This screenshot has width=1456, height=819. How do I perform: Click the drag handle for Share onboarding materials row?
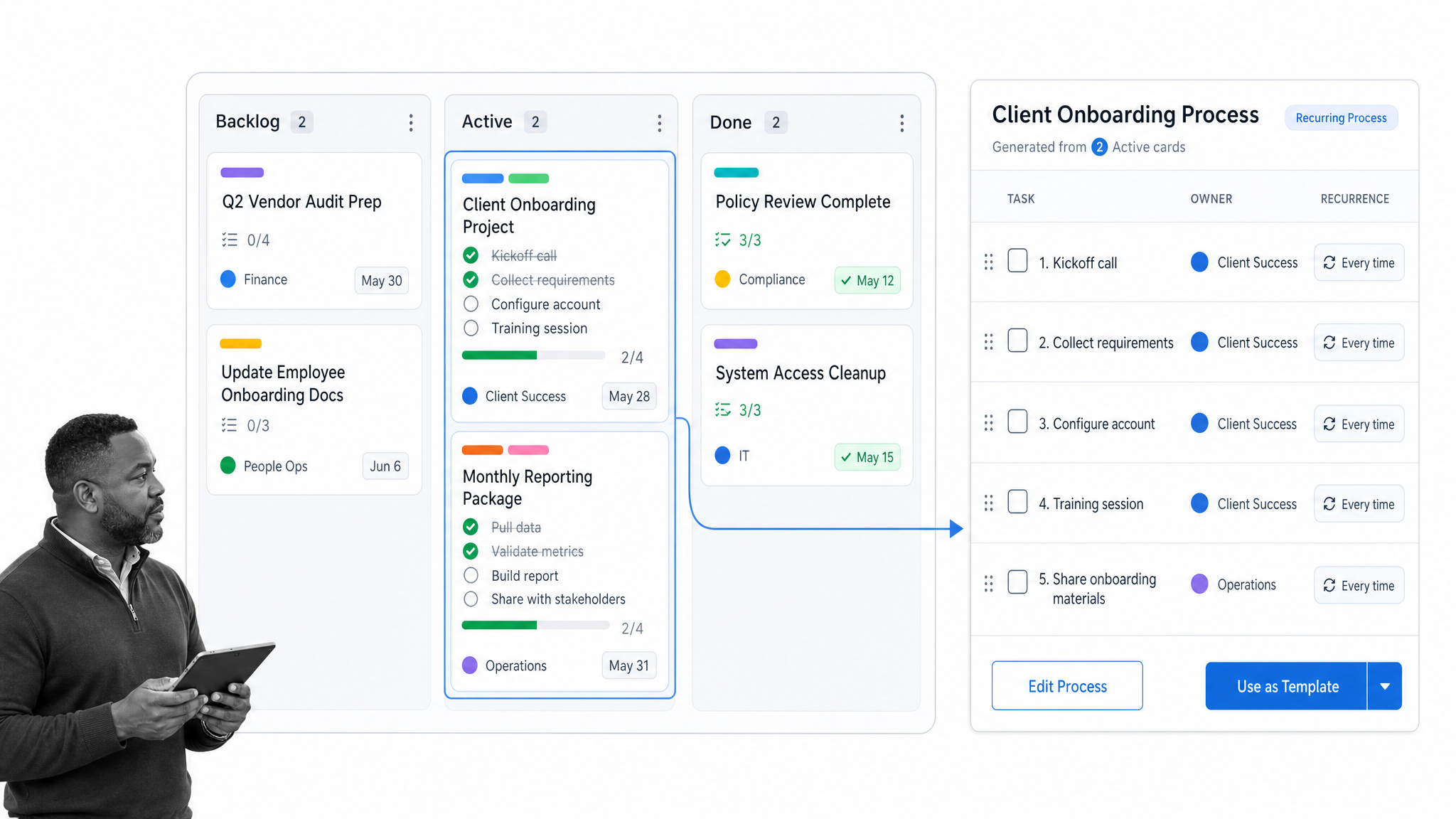[x=989, y=584]
